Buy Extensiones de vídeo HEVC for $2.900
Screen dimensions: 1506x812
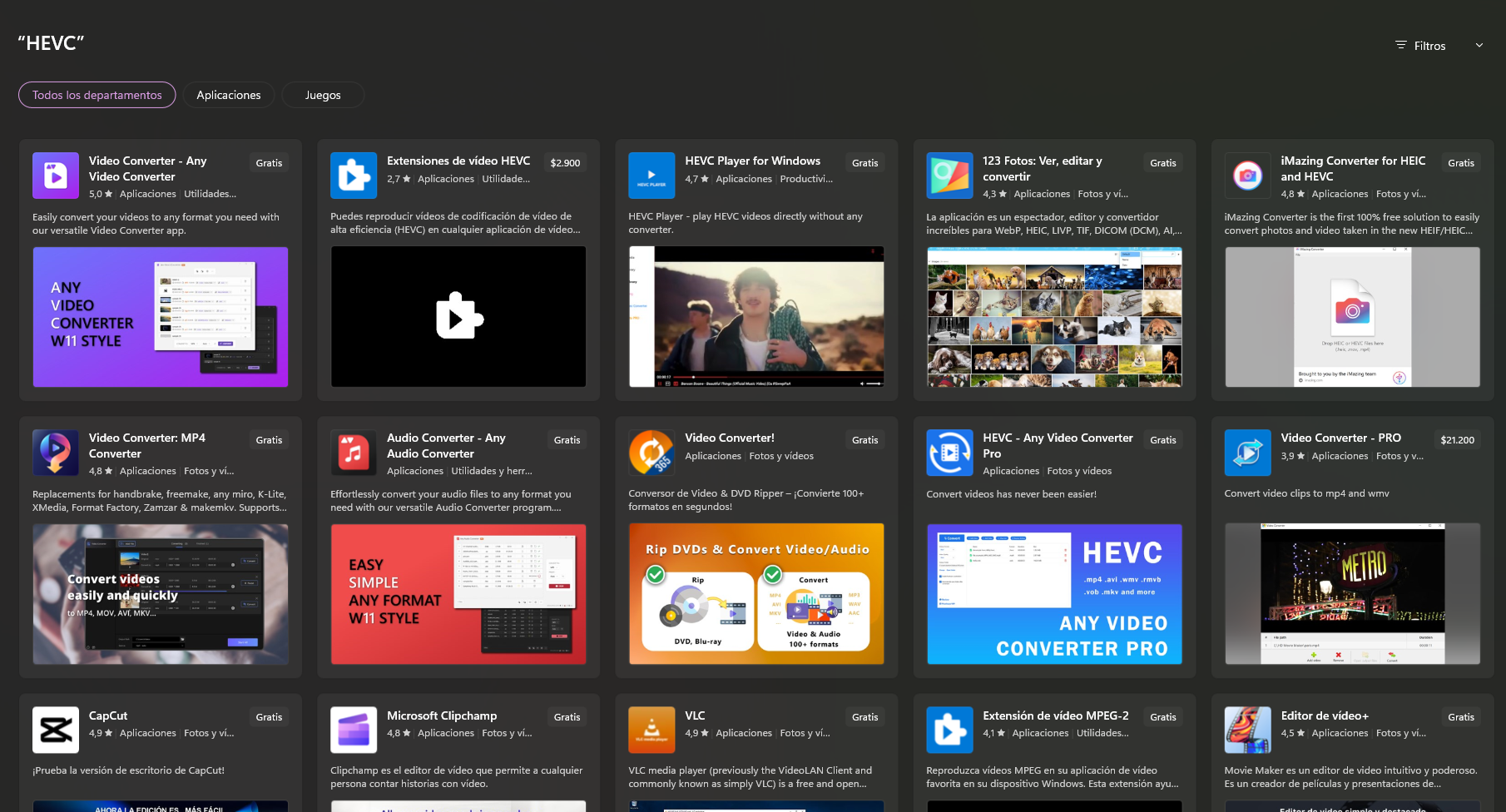565,163
